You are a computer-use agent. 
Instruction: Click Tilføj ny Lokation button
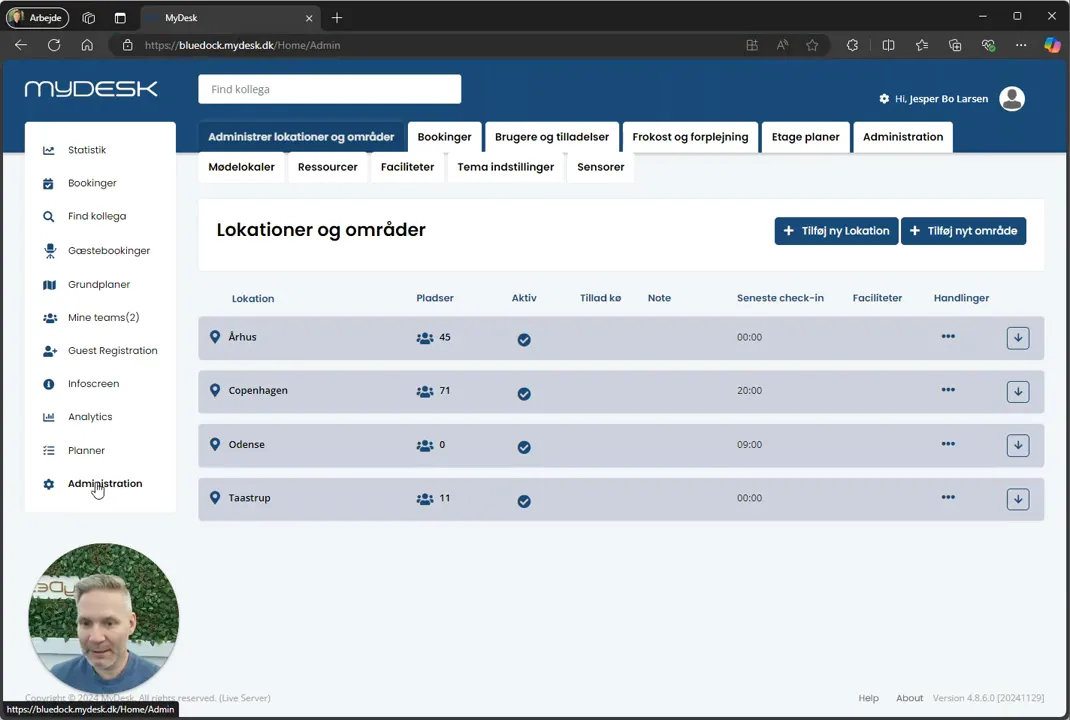point(836,231)
